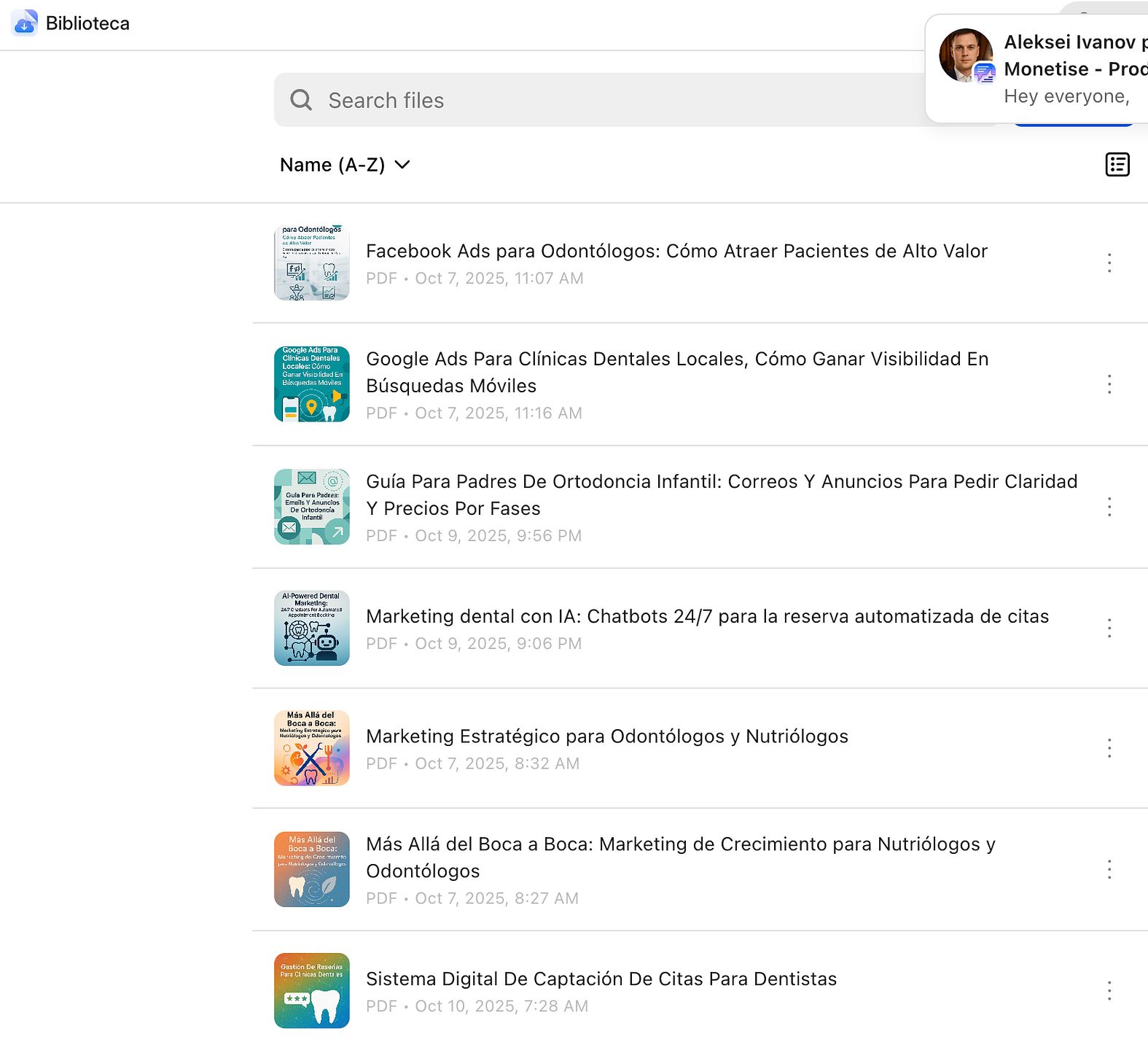Click the Guía Para Padres thumbnail
1148x1050 pixels.
tap(312, 507)
